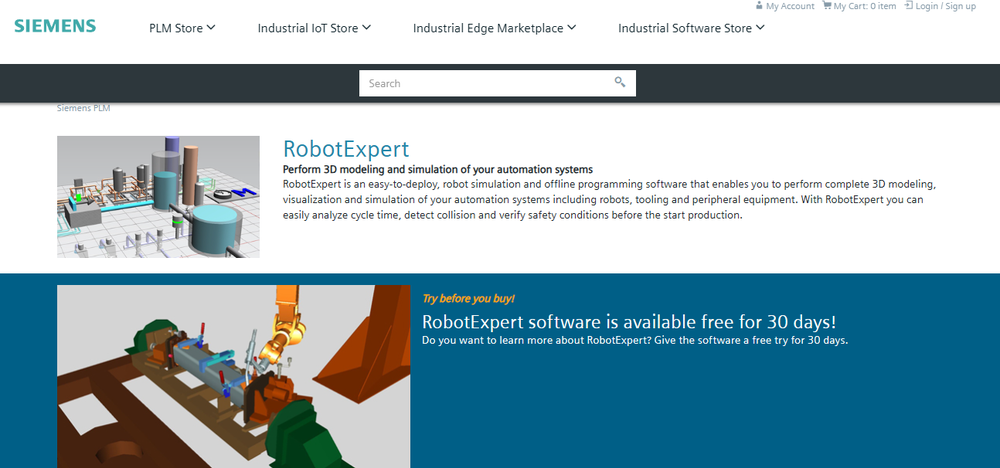Open the robot arm simulation image
The image size is (1000, 468).
pyautogui.click(x=233, y=376)
